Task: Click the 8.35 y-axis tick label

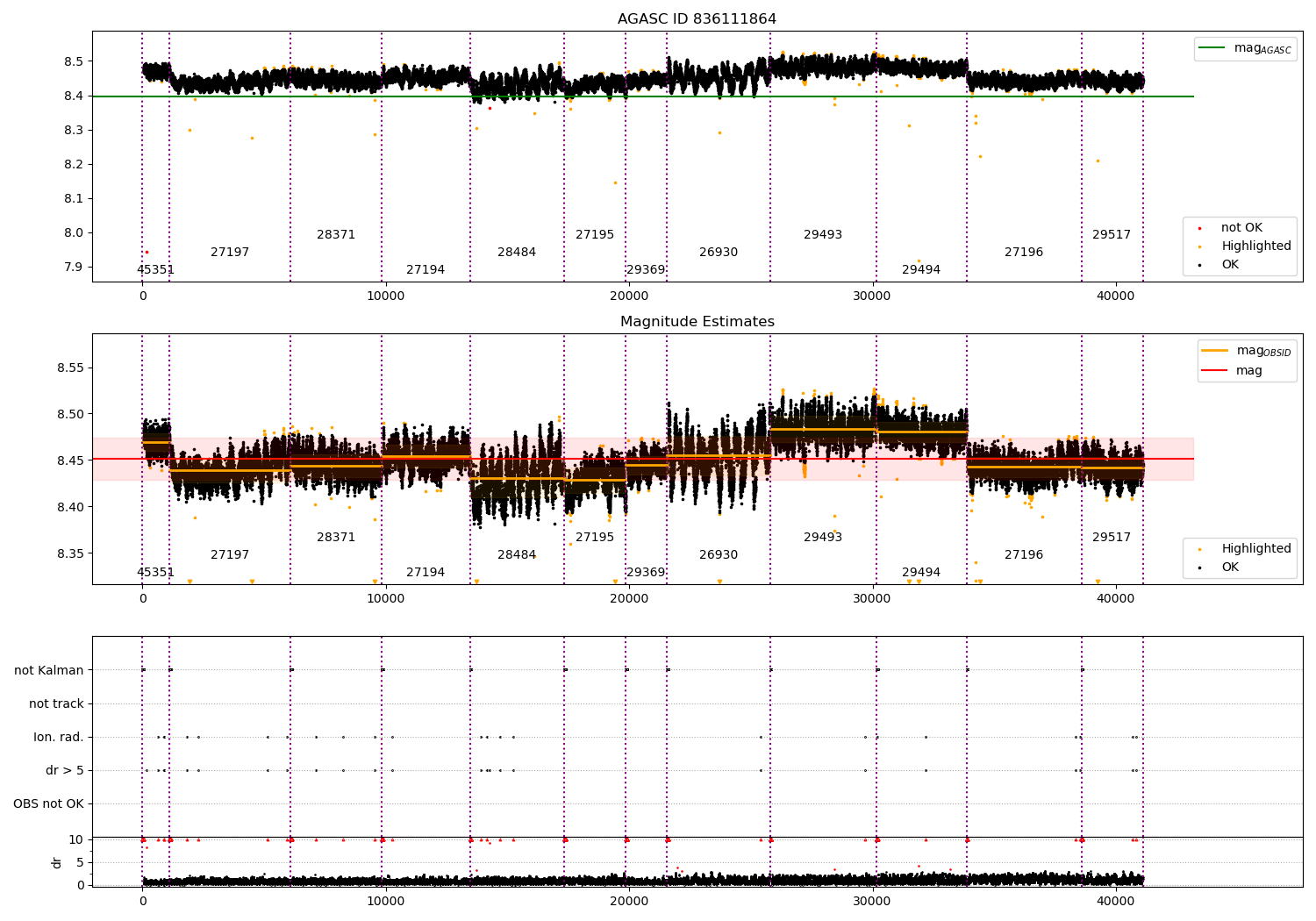Action: coord(69,553)
